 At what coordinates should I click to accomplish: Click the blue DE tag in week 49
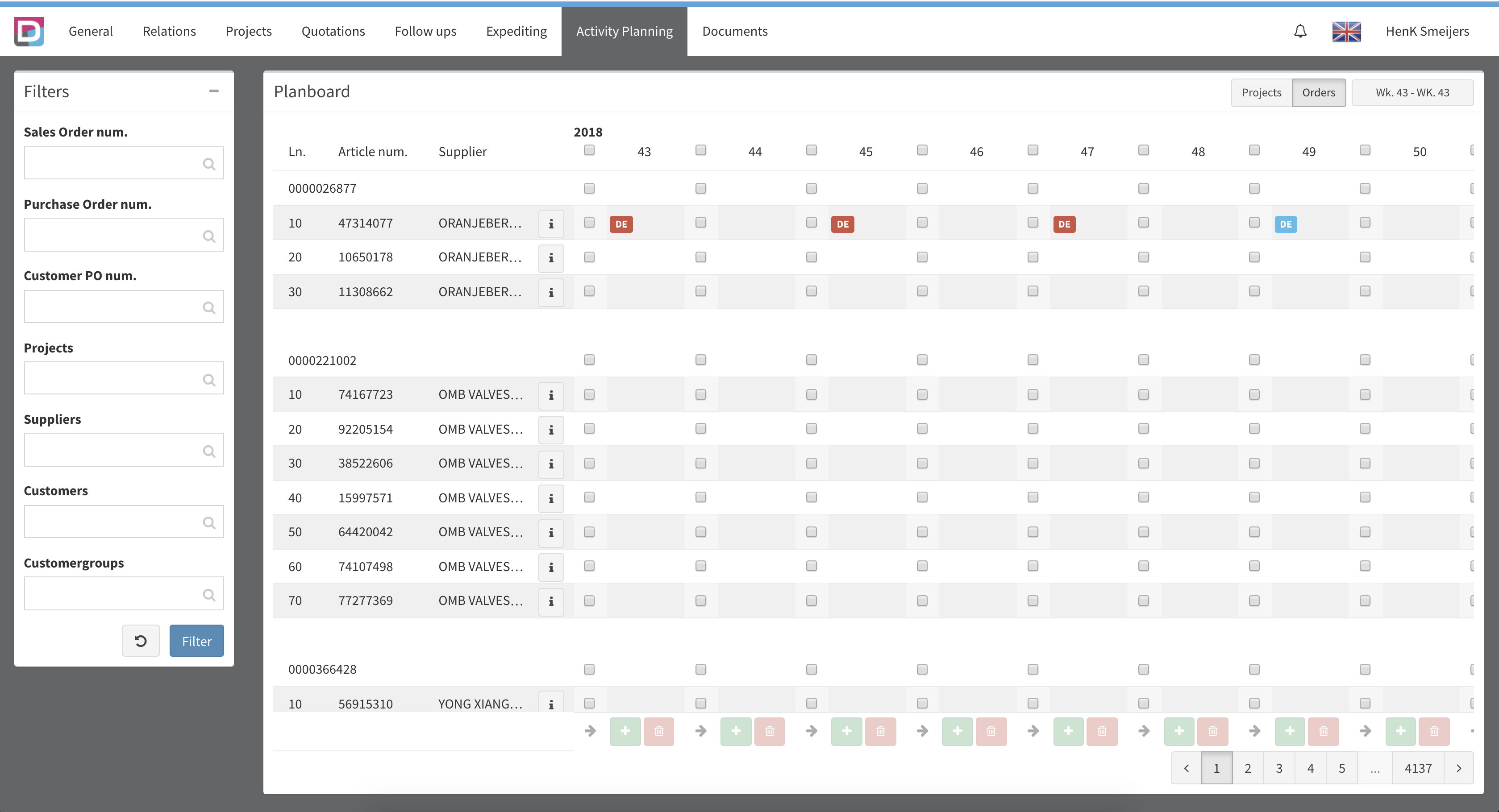pos(1286,224)
